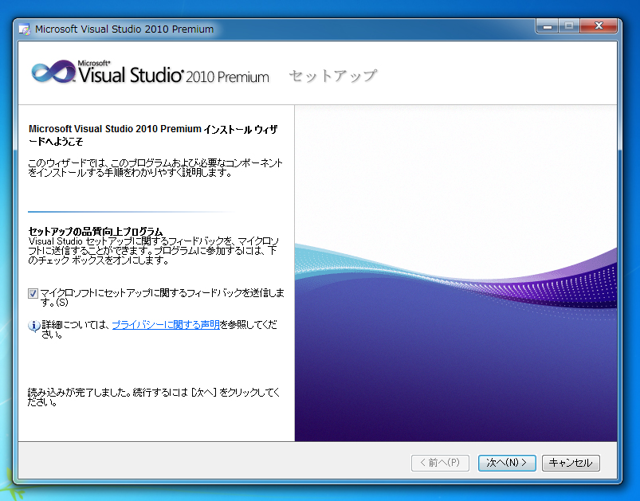The image size is (640, 501).
Task: Click the disabled maximize button
Action: tap(569, 26)
